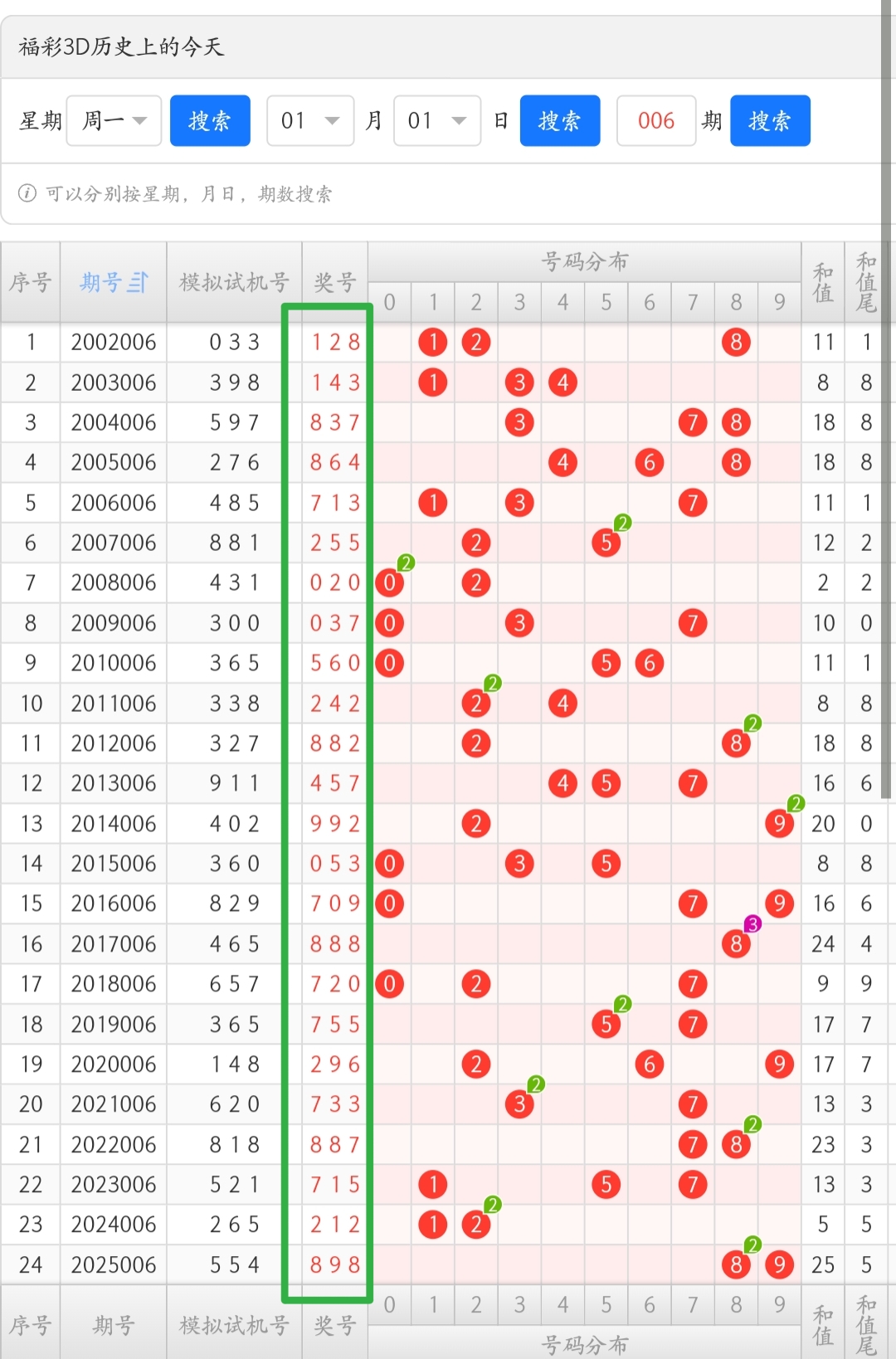The image size is (896, 1359).
Task: Click the 期号 footer header at bottom
Action: 114,1325
